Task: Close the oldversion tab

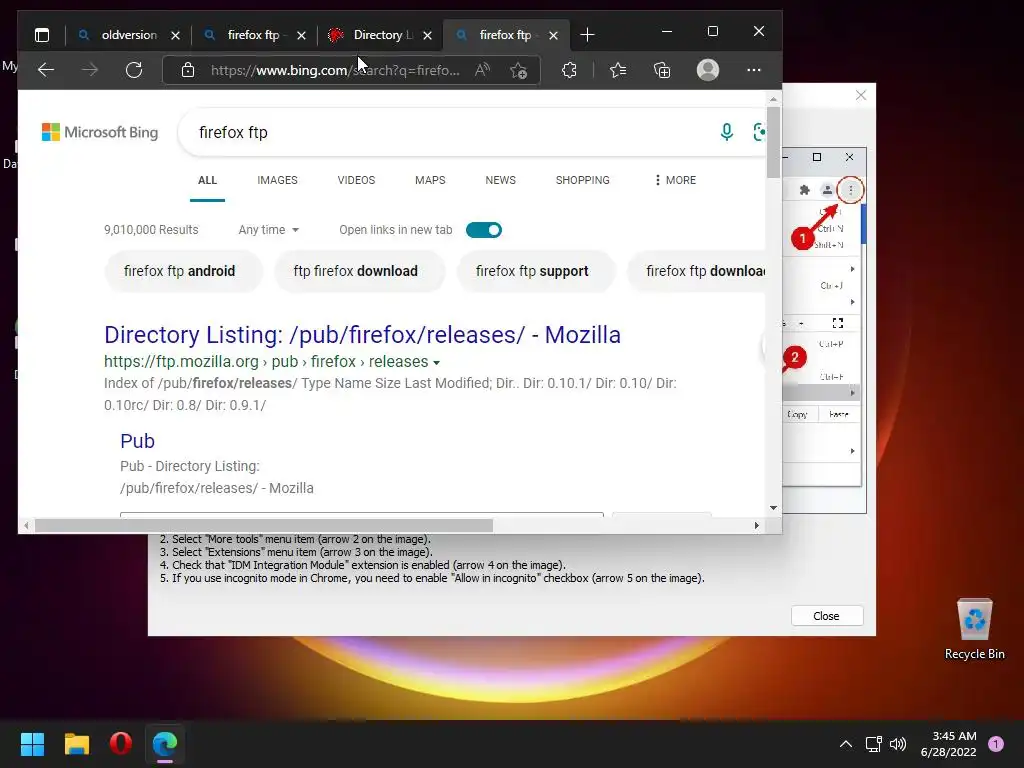Action: point(175,35)
